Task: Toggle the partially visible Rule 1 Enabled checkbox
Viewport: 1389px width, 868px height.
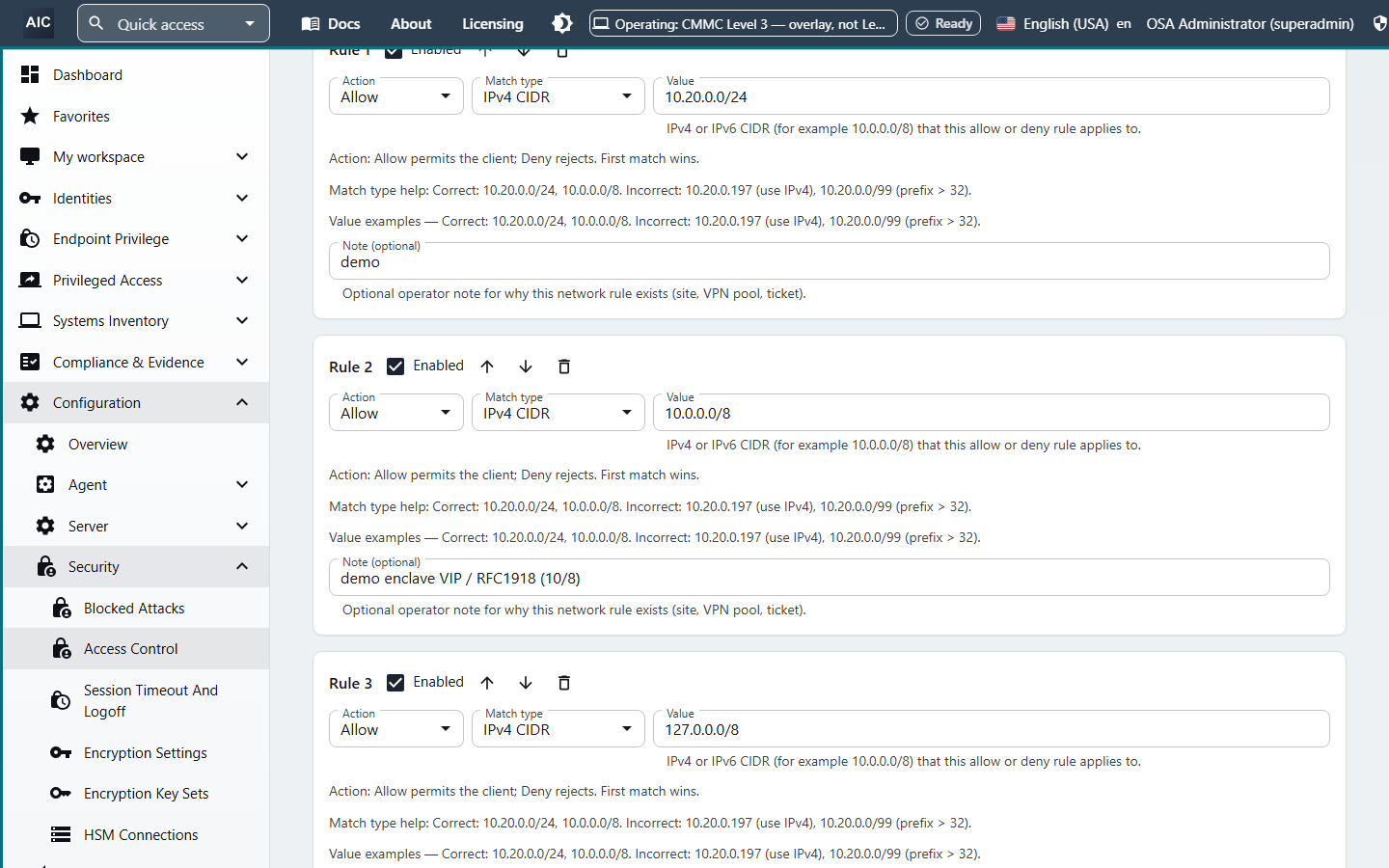Action: tap(394, 52)
